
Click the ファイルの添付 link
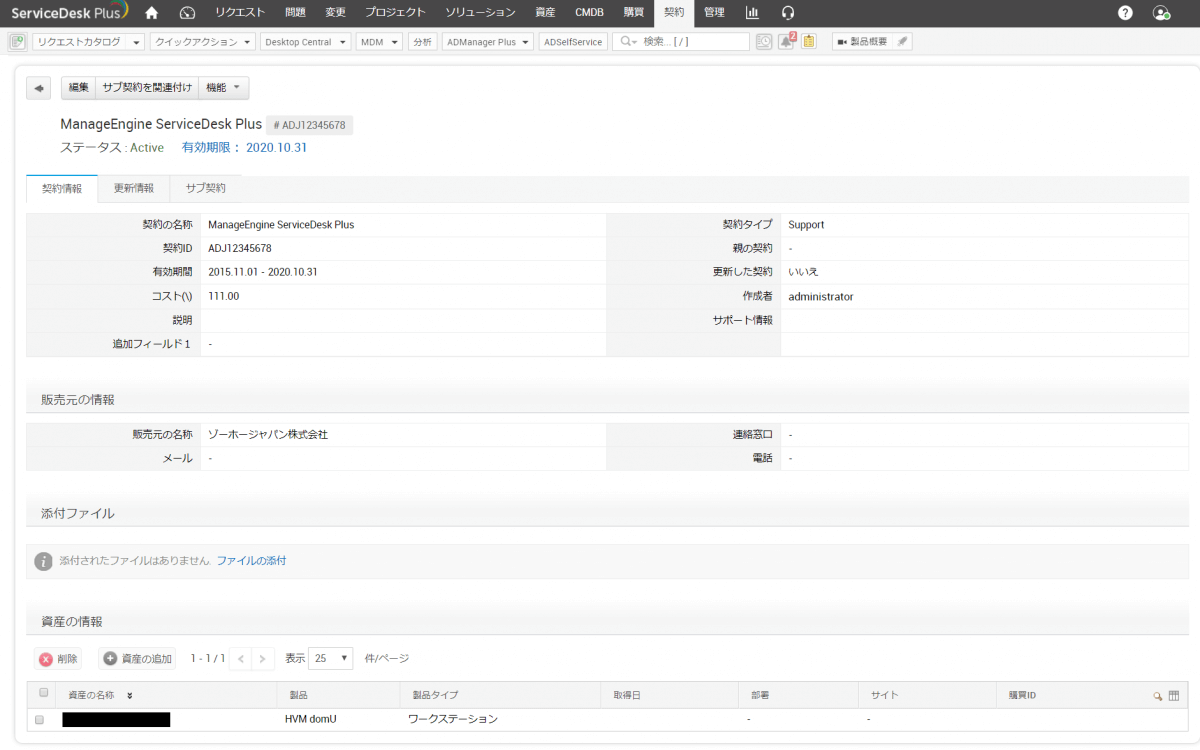tap(251, 561)
